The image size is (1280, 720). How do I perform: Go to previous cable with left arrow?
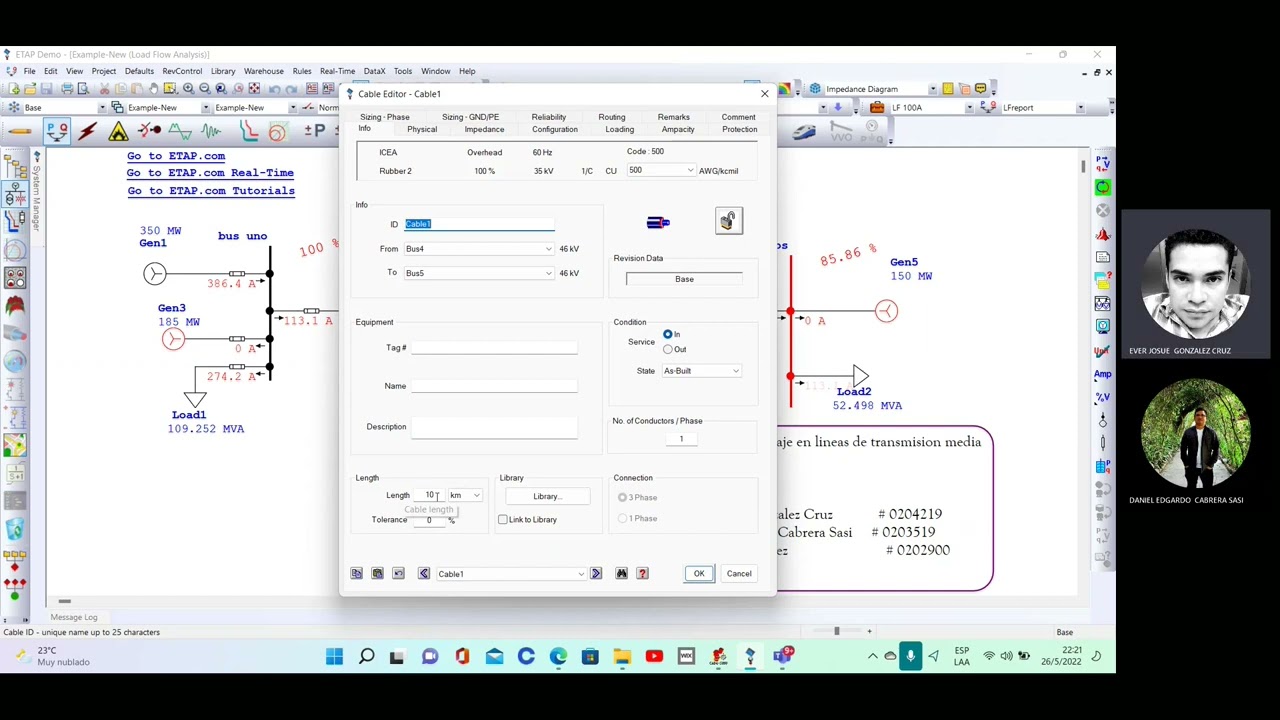(424, 574)
